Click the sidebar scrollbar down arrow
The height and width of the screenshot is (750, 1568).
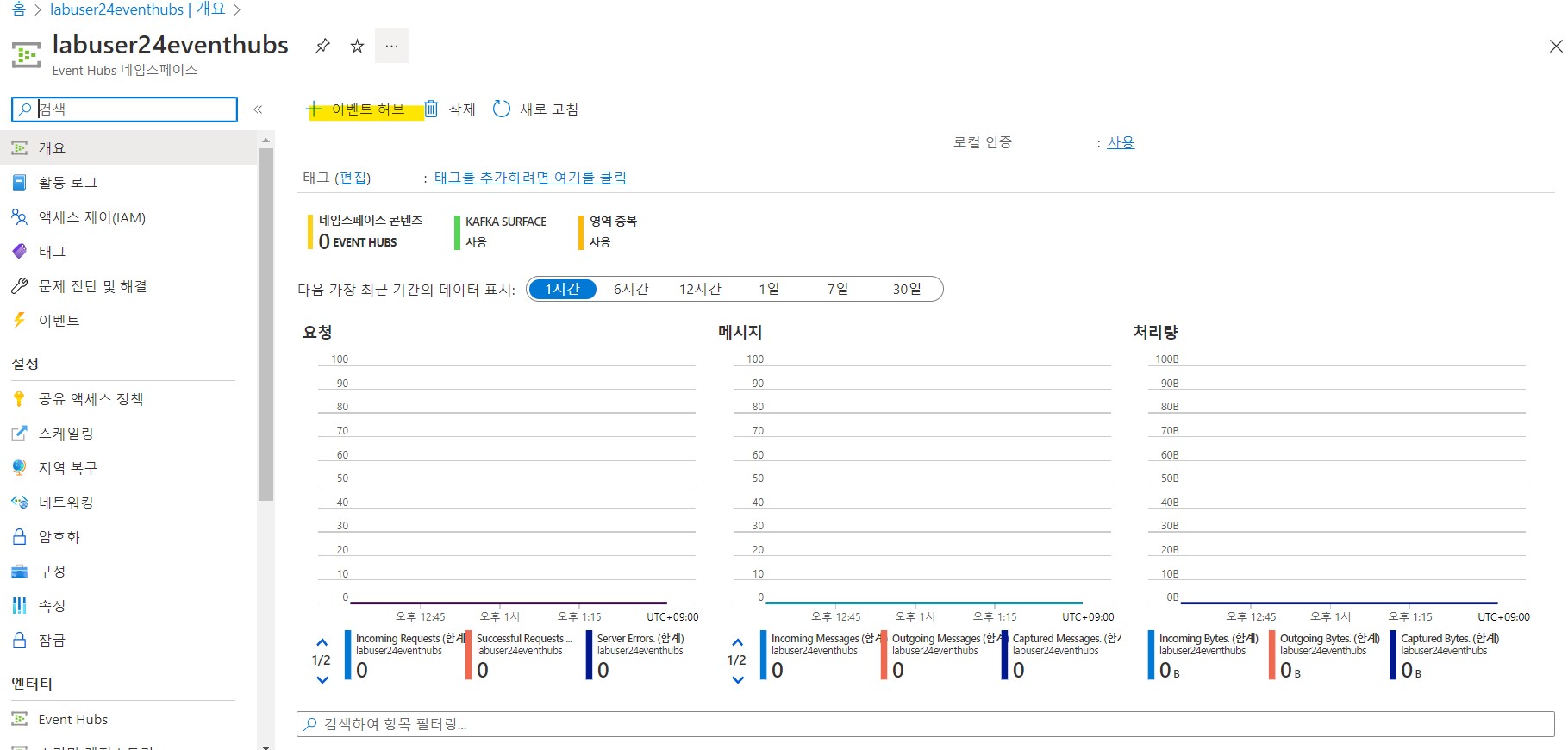[265, 746]
